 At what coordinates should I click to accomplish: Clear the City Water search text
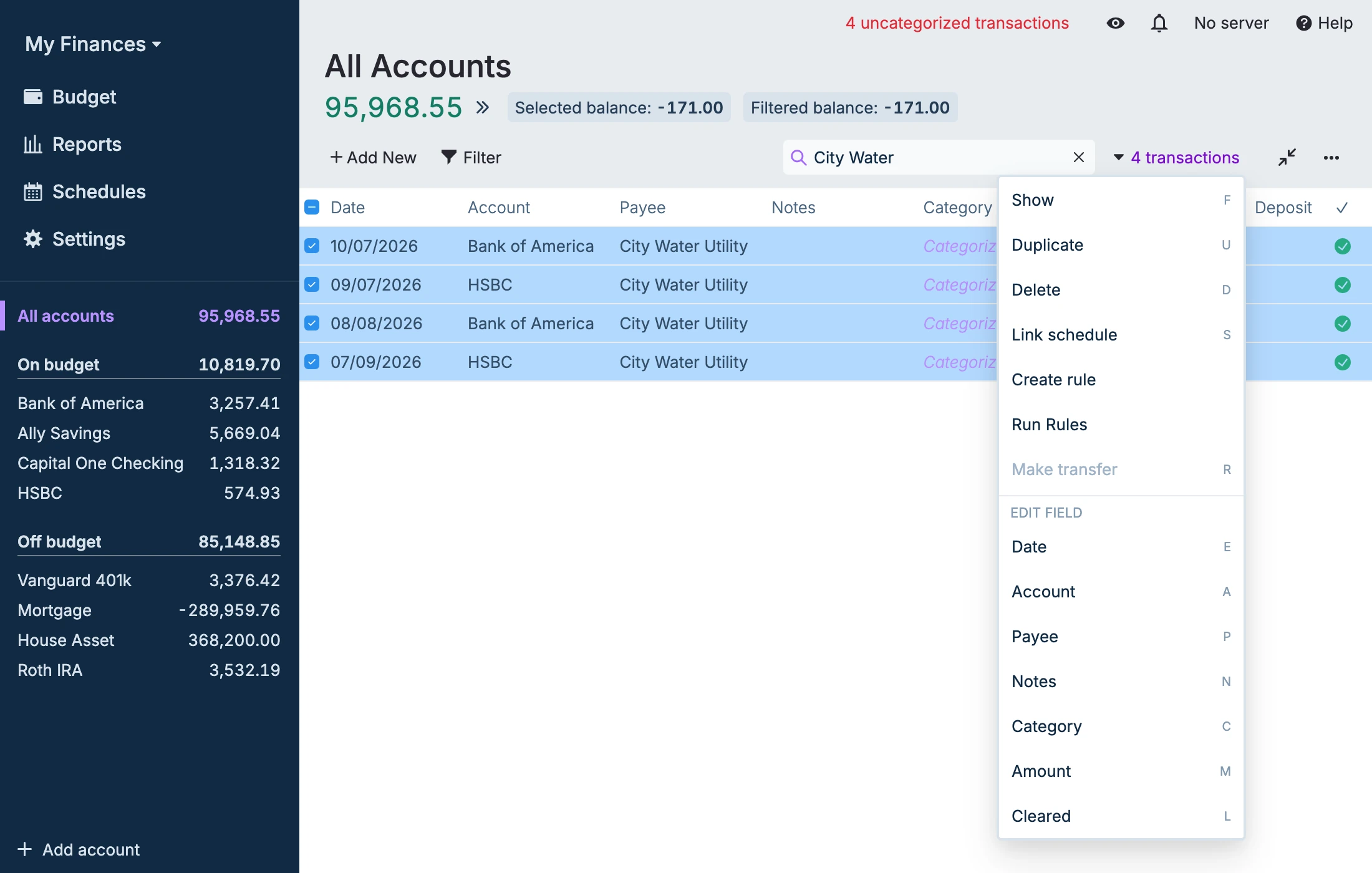(x=1079, y=157)
